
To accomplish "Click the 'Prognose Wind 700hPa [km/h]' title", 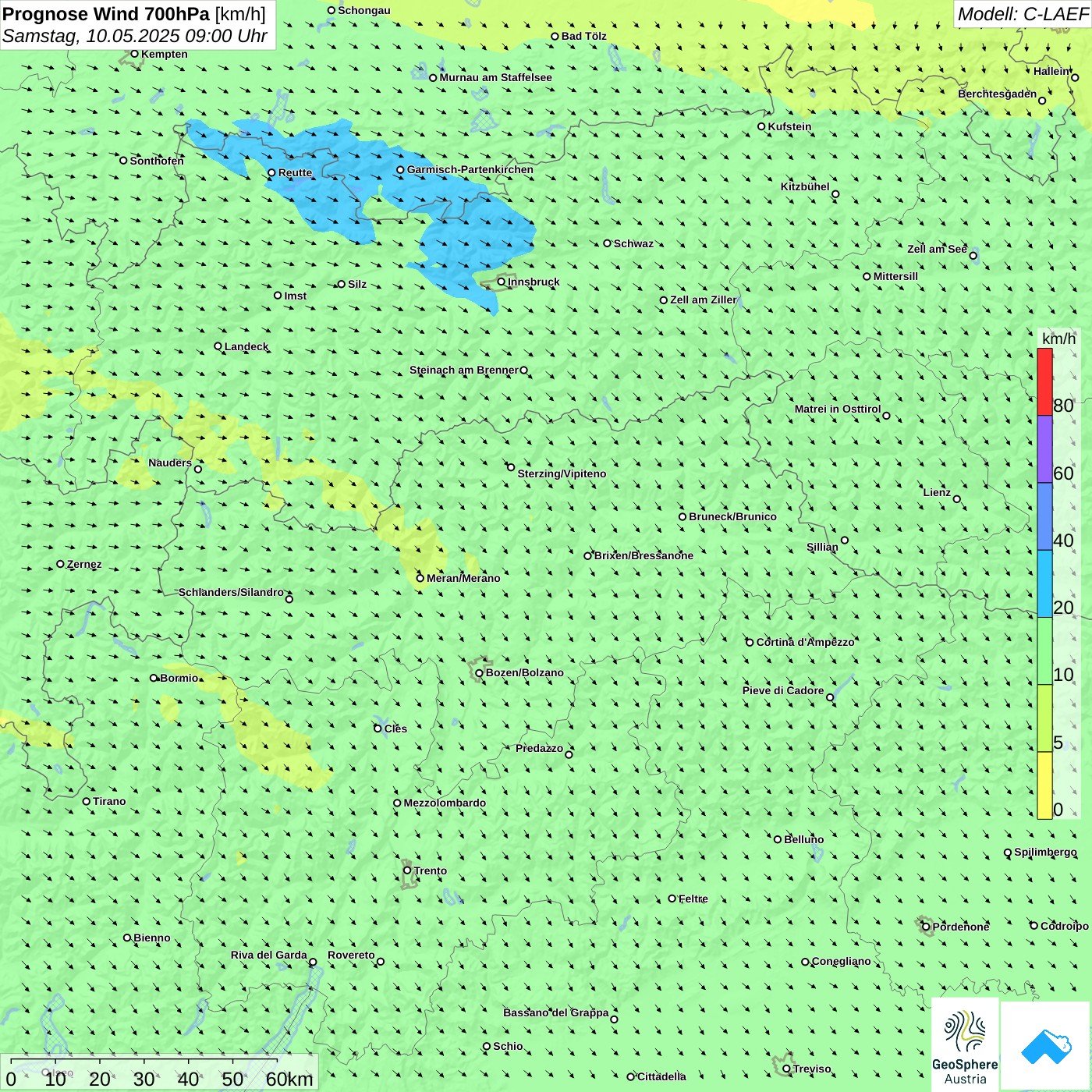I will [x=134, y=14].
